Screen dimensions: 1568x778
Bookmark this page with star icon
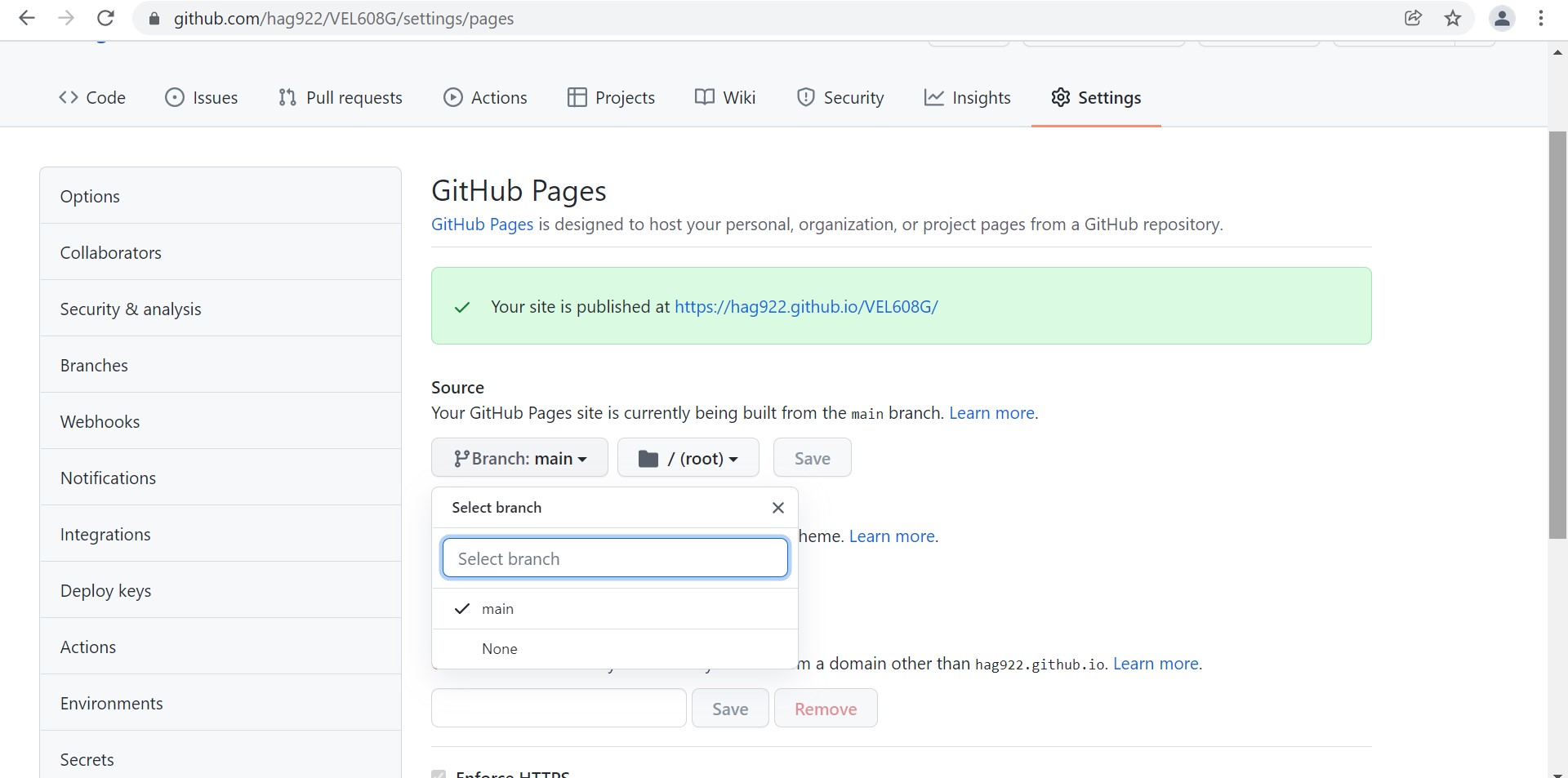[1453, 18]
